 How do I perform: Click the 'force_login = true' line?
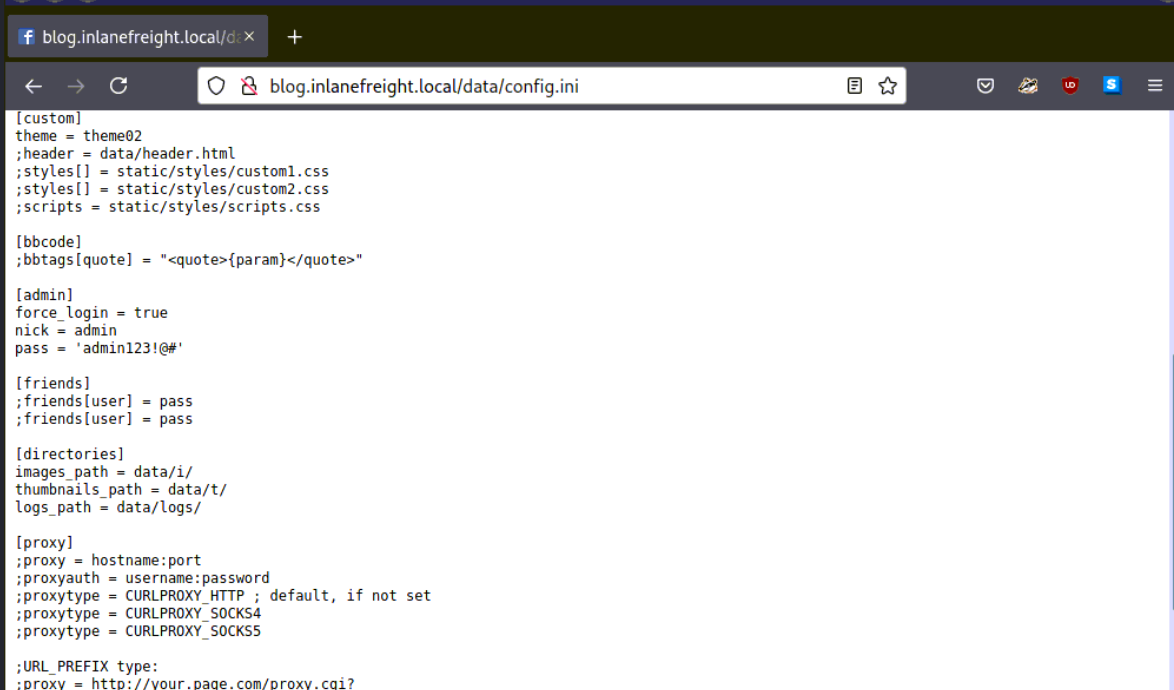tap(91, 313)
